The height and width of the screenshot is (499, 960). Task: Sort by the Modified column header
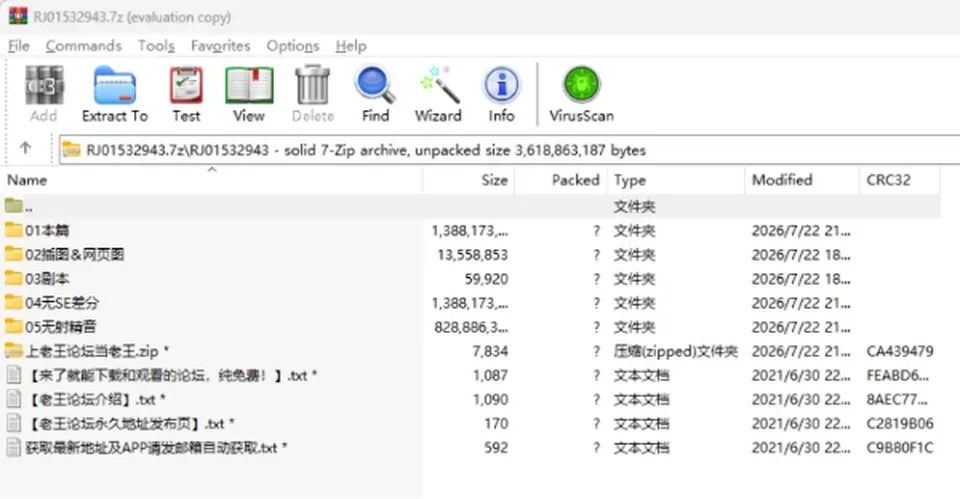click(x=802, y=180)
